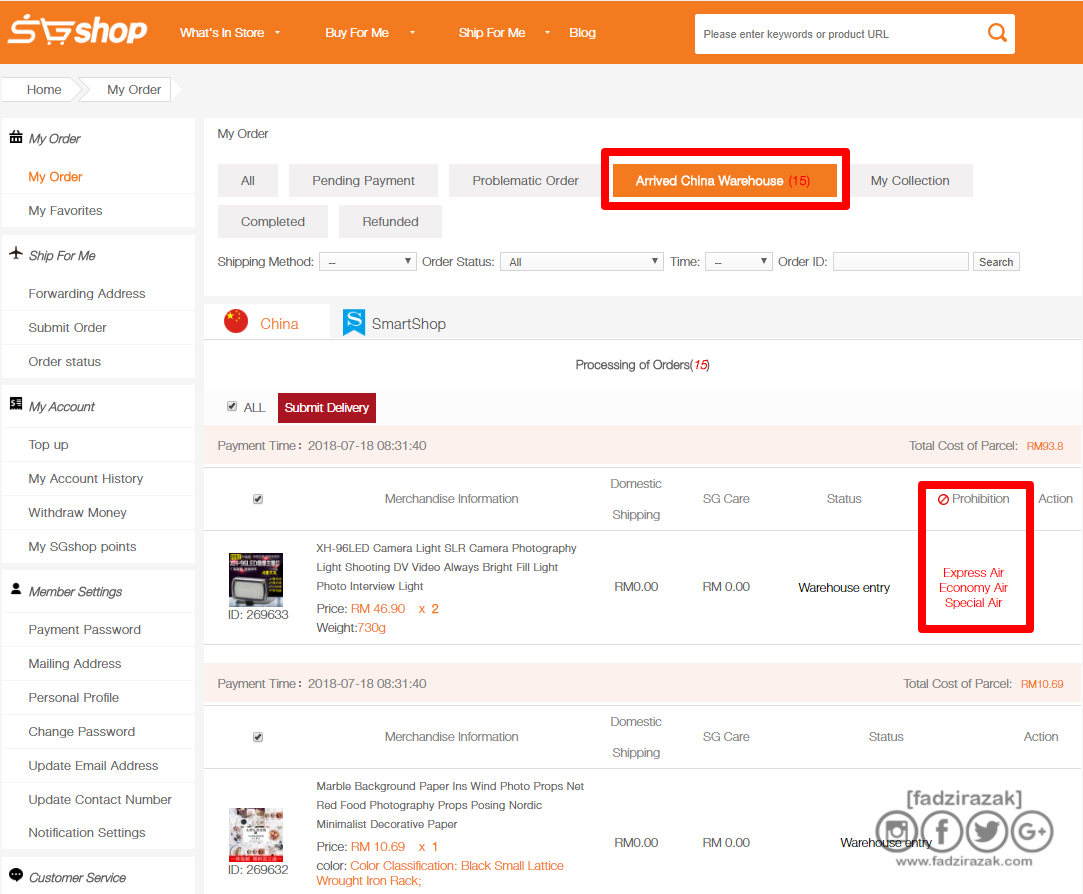
Task: Uncheck the marble background paper order checkbox
Action: tap(258, 737)
